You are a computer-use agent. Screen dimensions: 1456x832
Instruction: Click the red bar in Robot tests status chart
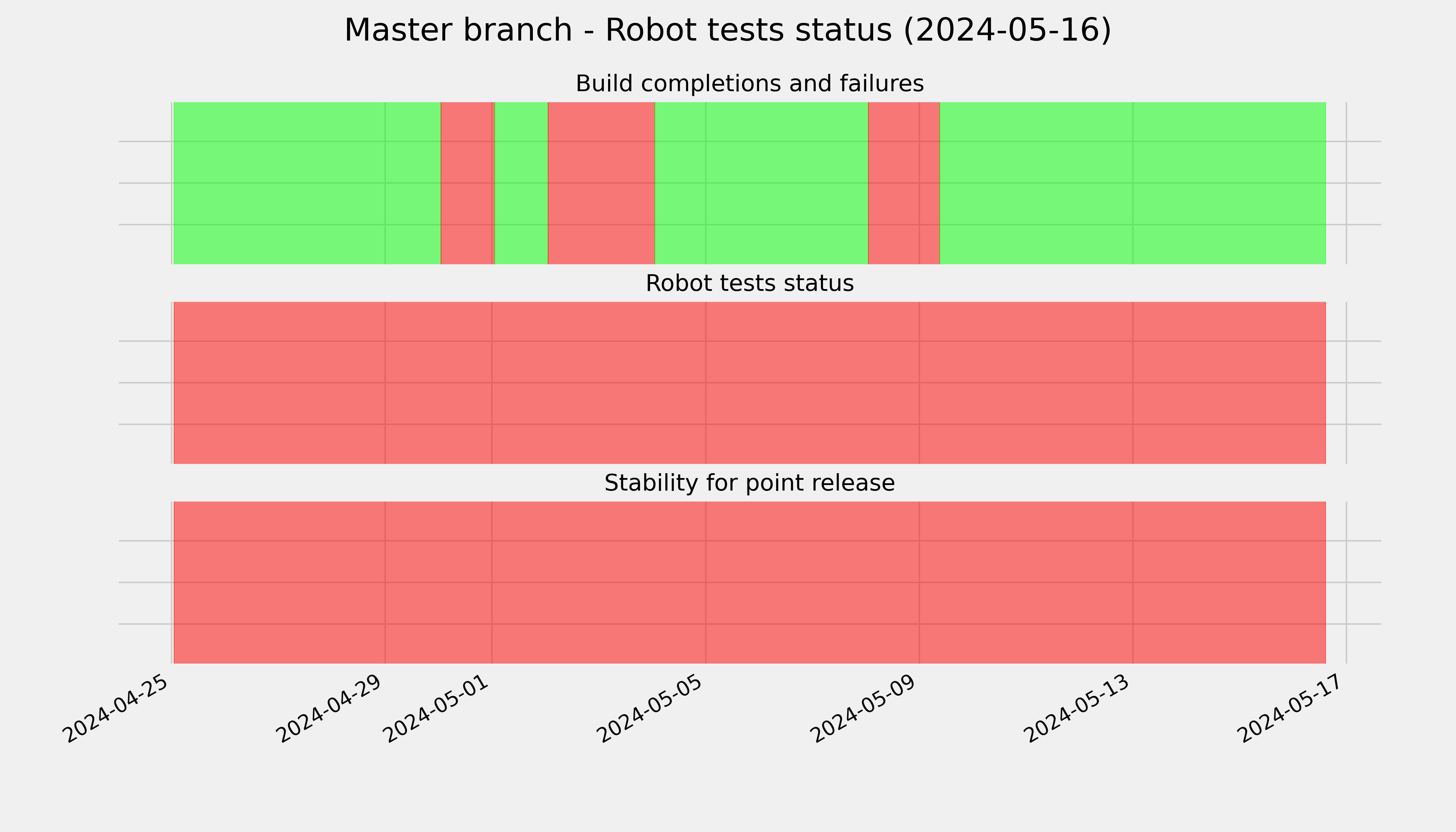tap(750, 383)
